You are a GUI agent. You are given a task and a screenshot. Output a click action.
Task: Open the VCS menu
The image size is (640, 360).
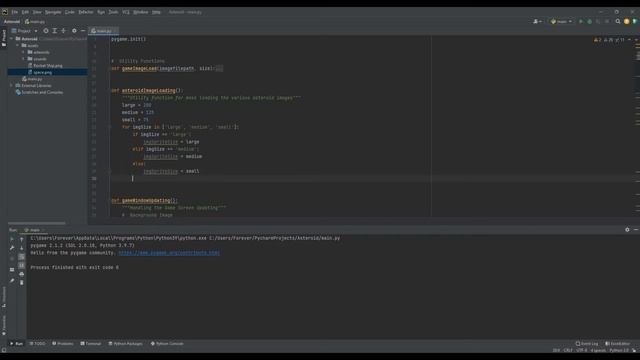pyautogui.click(x=126, y=12)
